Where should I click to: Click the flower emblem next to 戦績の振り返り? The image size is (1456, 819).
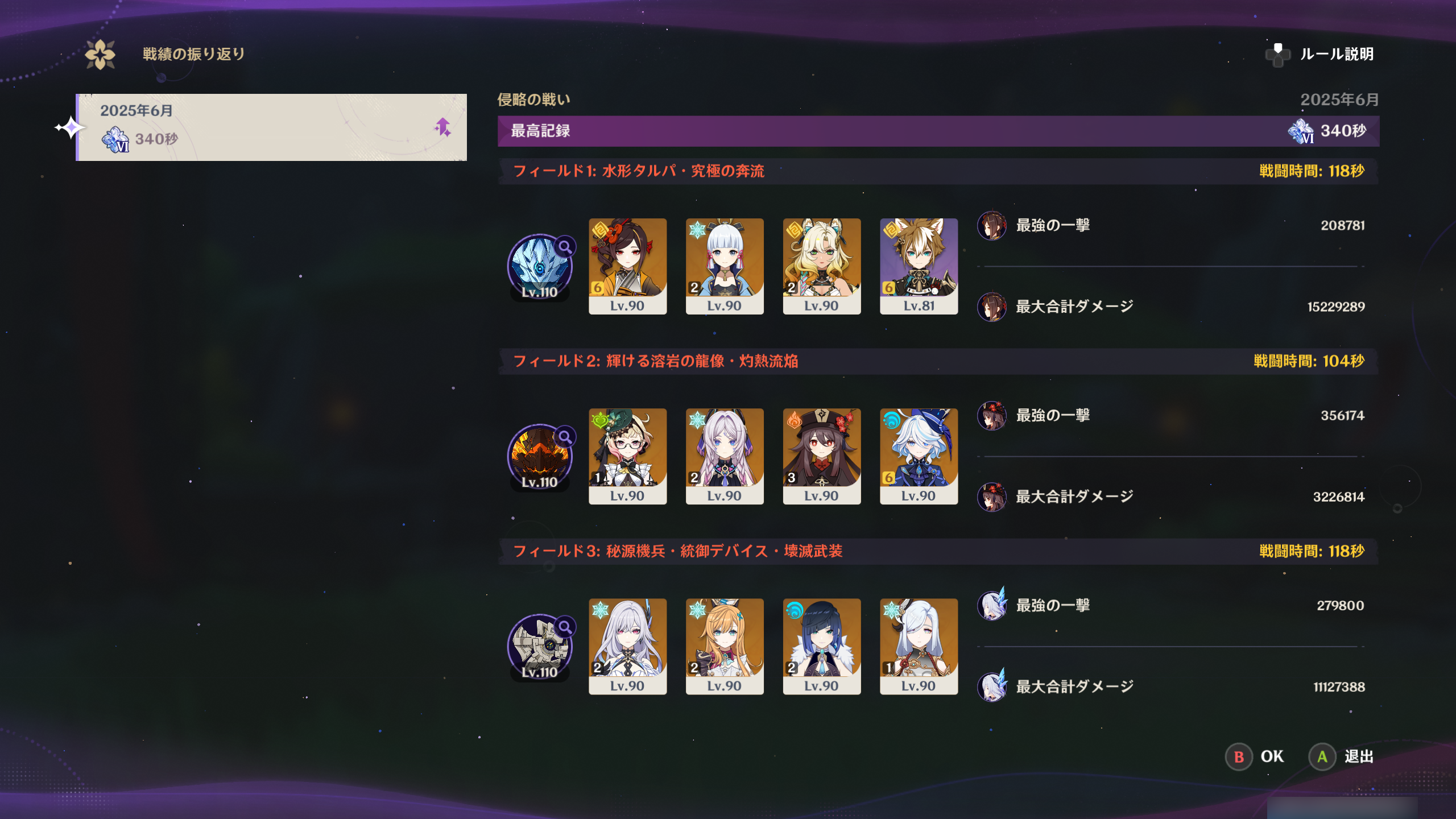(100, 55)
